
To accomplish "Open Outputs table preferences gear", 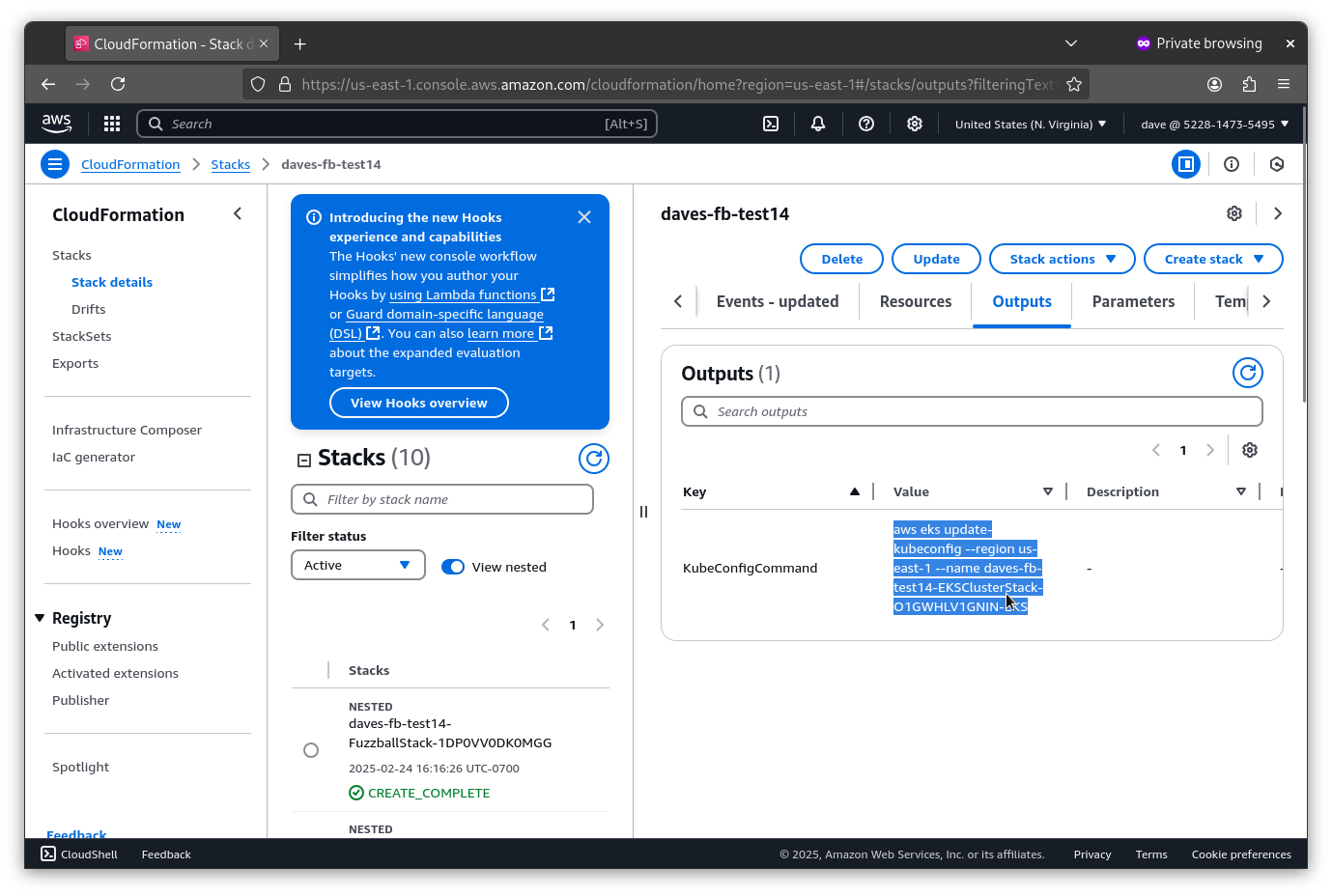I will tap(1250, 450).
